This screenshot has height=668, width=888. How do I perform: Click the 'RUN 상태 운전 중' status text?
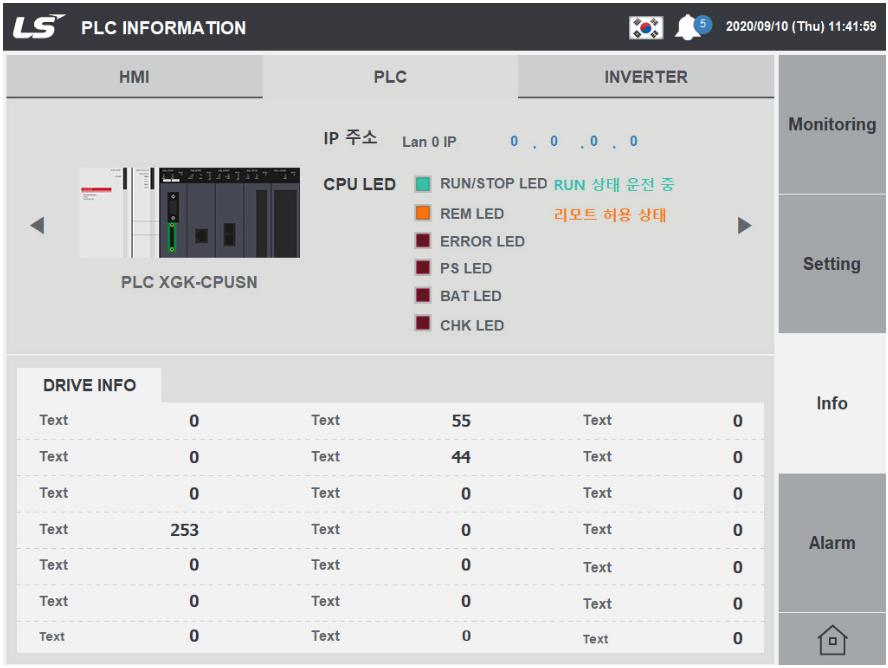(614, 185)
